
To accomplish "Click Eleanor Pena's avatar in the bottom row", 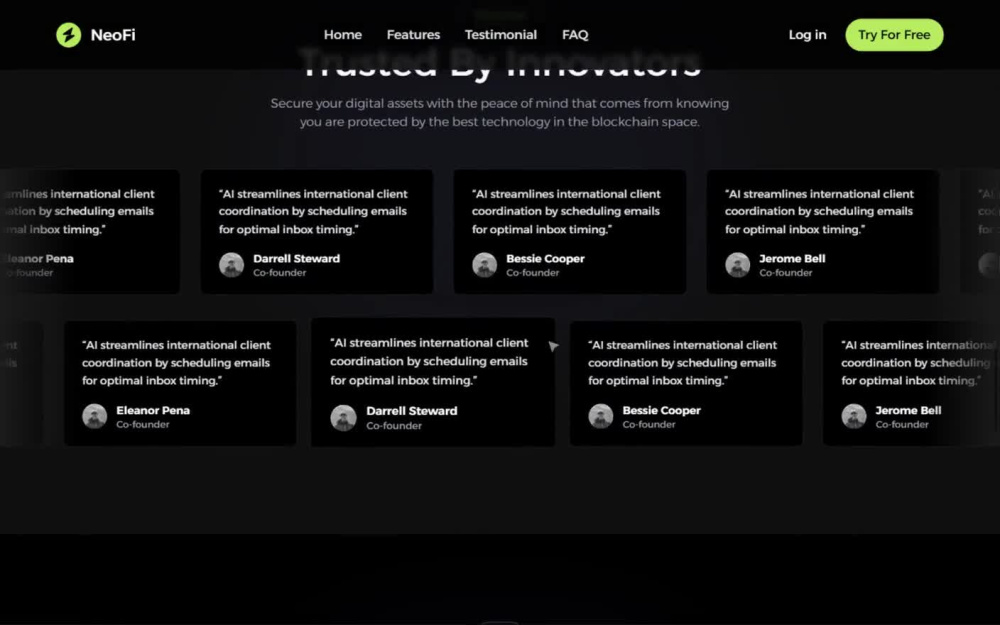I will [94, 416].
